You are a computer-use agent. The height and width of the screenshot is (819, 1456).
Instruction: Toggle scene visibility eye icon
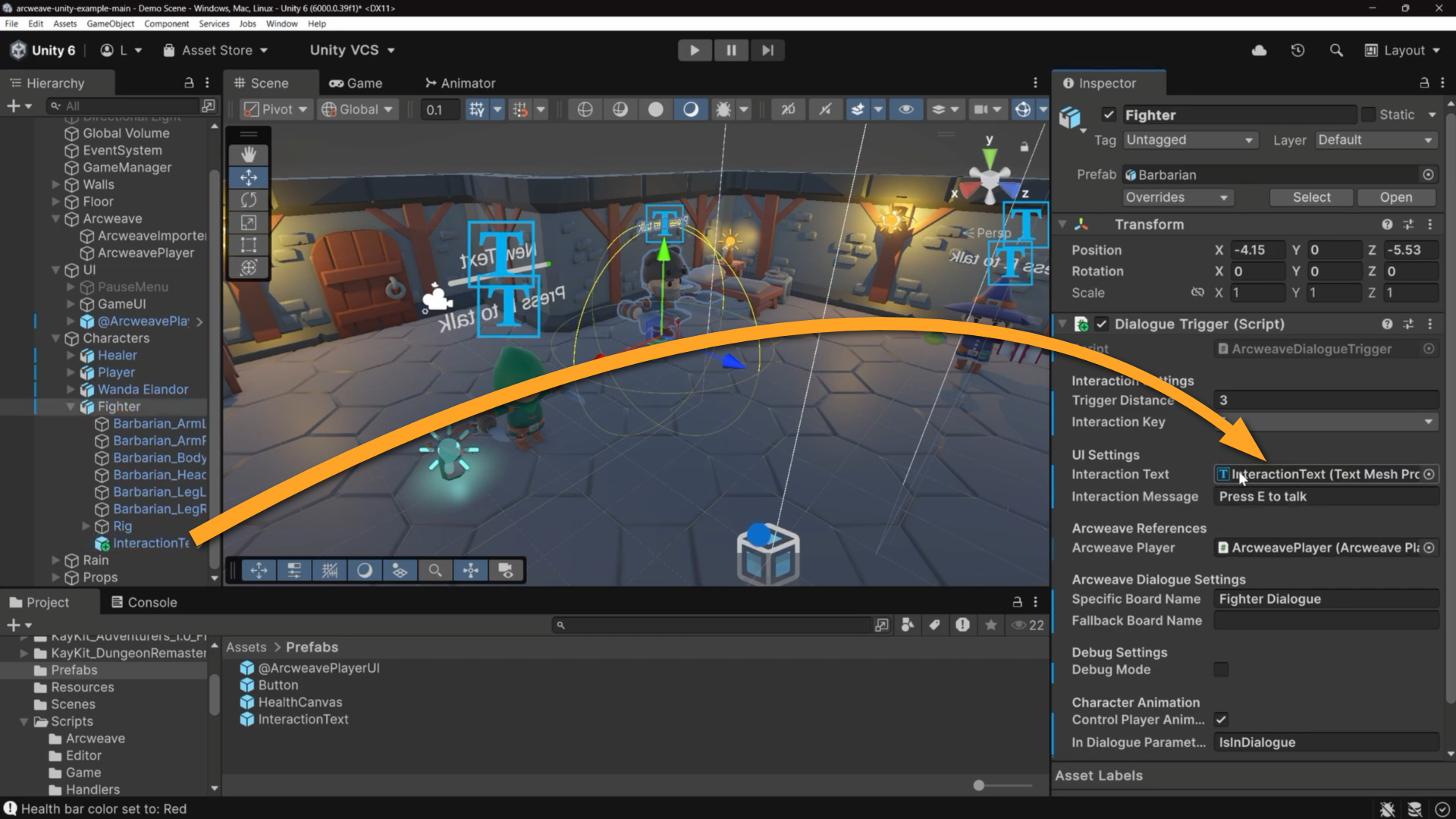(906, 109)
